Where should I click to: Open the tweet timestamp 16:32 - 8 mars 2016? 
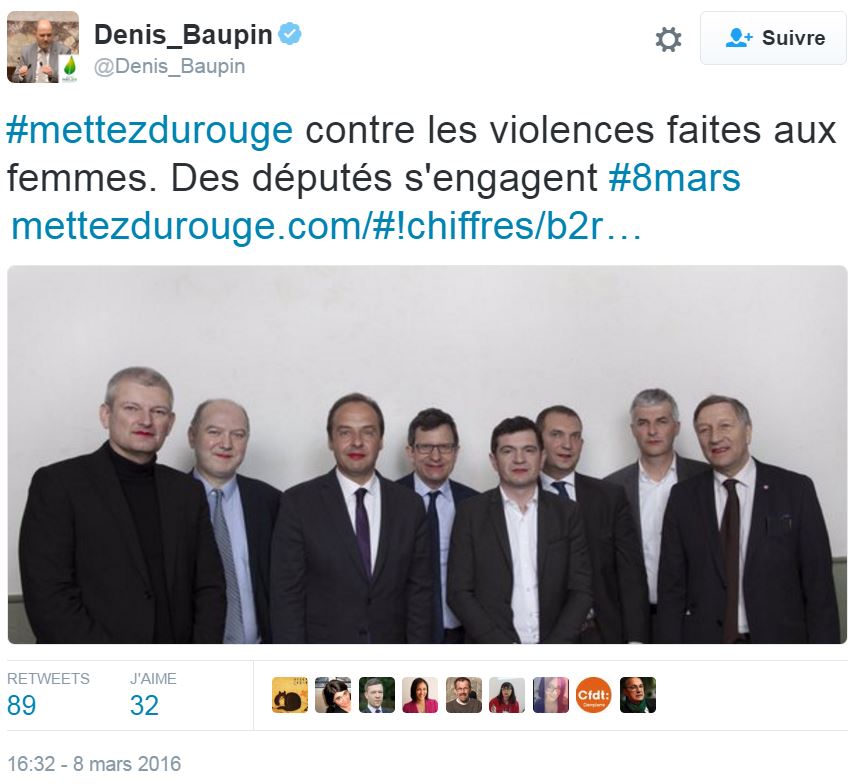pos(94,764)
